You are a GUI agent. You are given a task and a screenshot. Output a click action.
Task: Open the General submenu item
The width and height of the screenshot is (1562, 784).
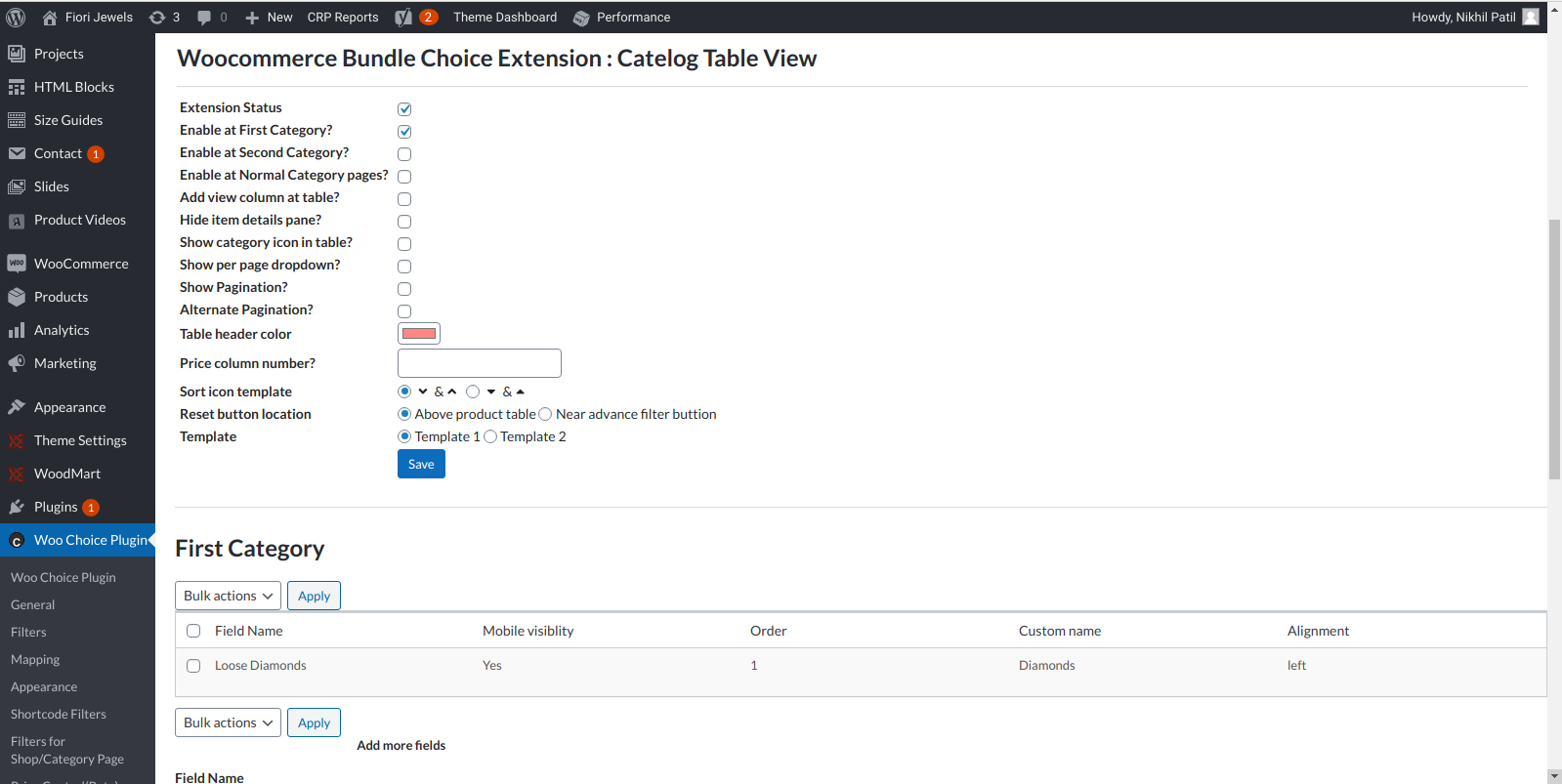coord(33,605)
